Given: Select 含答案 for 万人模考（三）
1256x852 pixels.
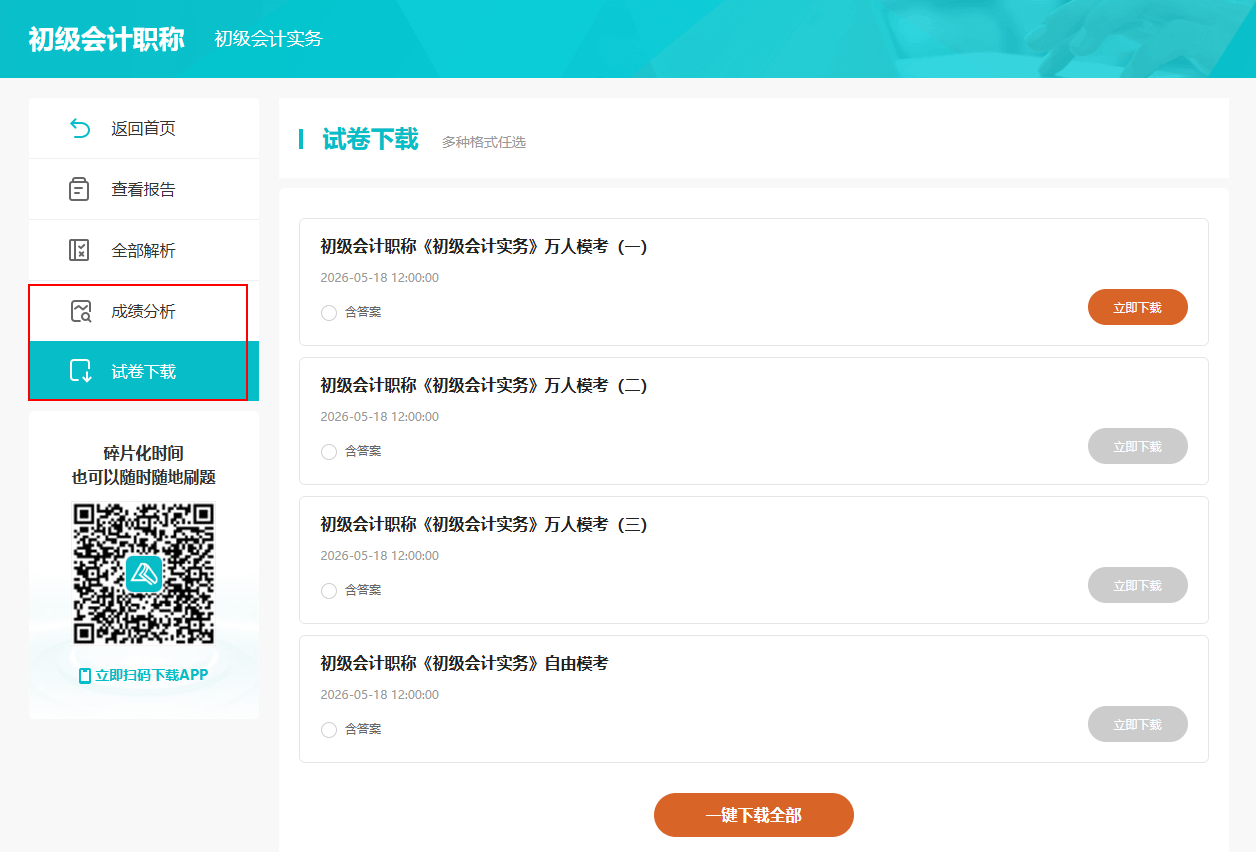Looking at the screenshot, I should tap(329, 590).
